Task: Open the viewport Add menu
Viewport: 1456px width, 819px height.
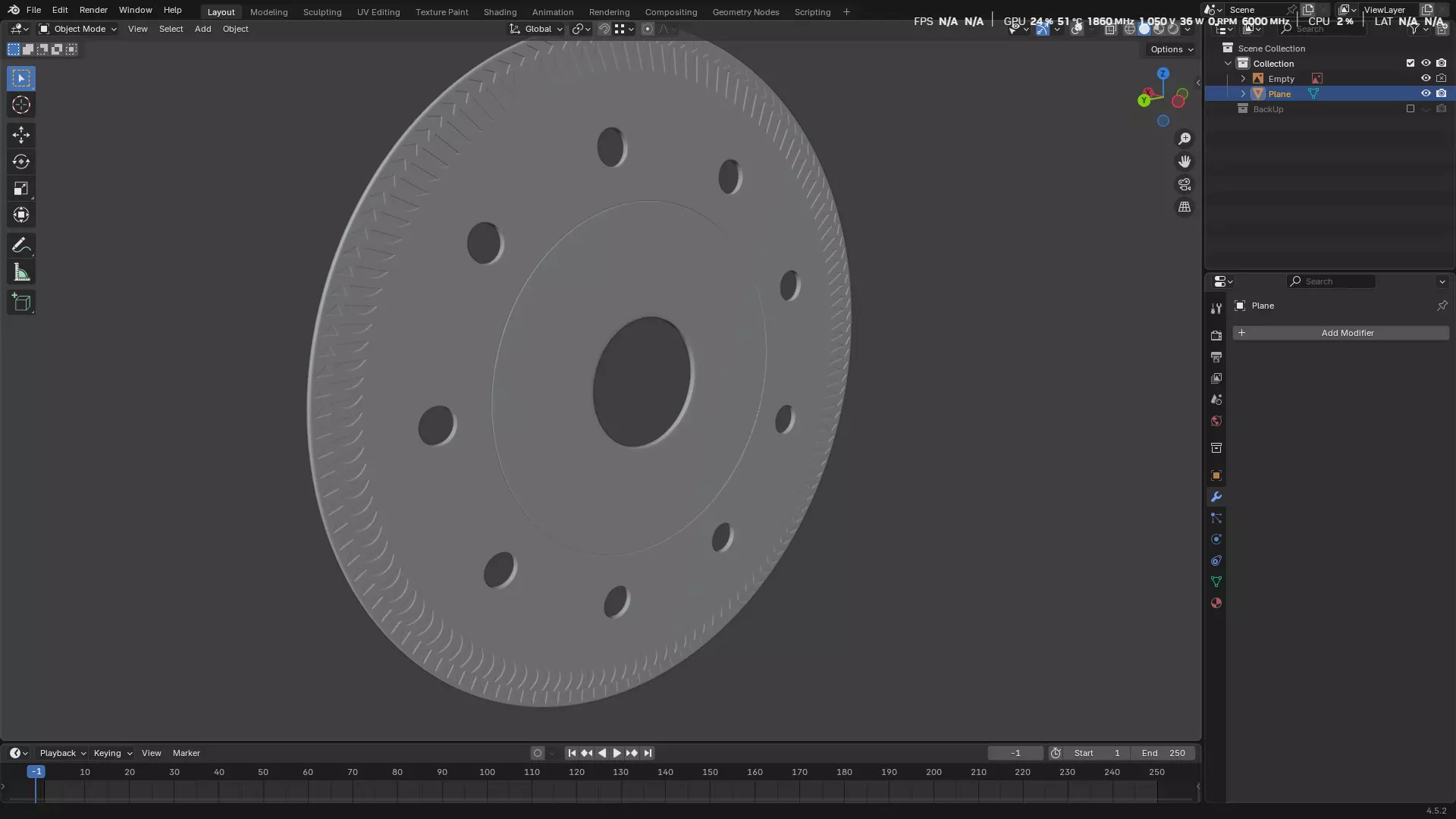Action: (202, 29)
